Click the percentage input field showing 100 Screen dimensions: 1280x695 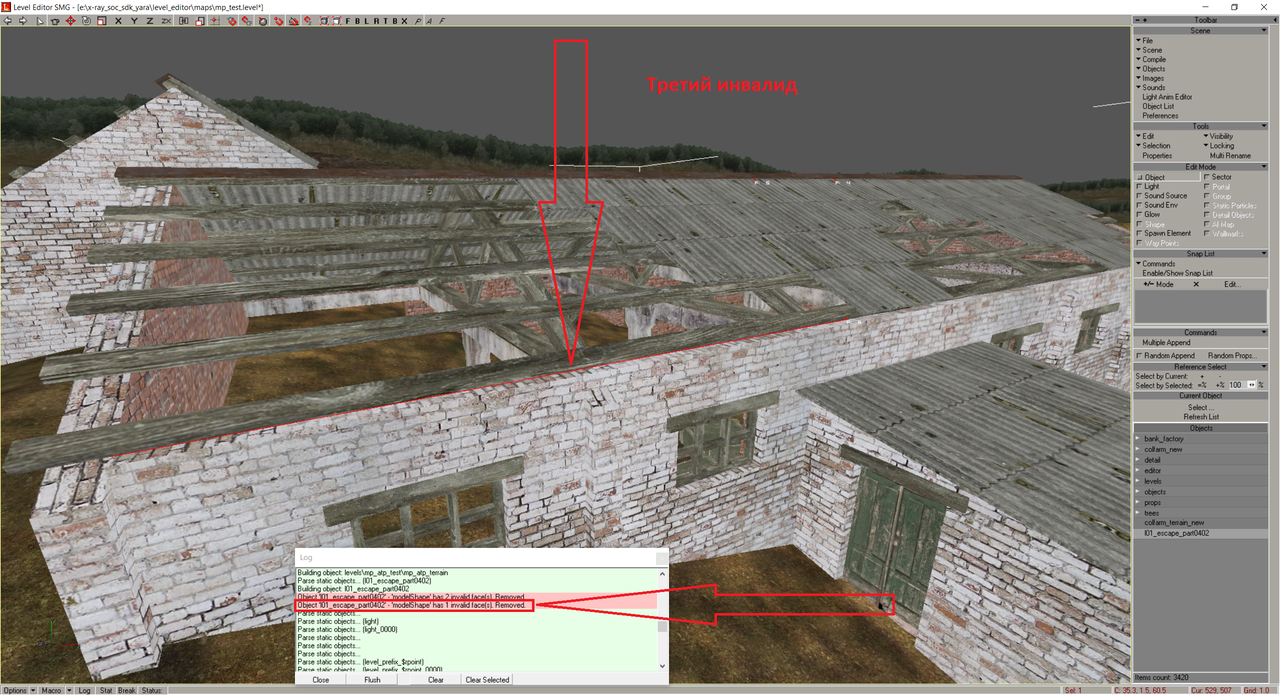coord(1237,385)
